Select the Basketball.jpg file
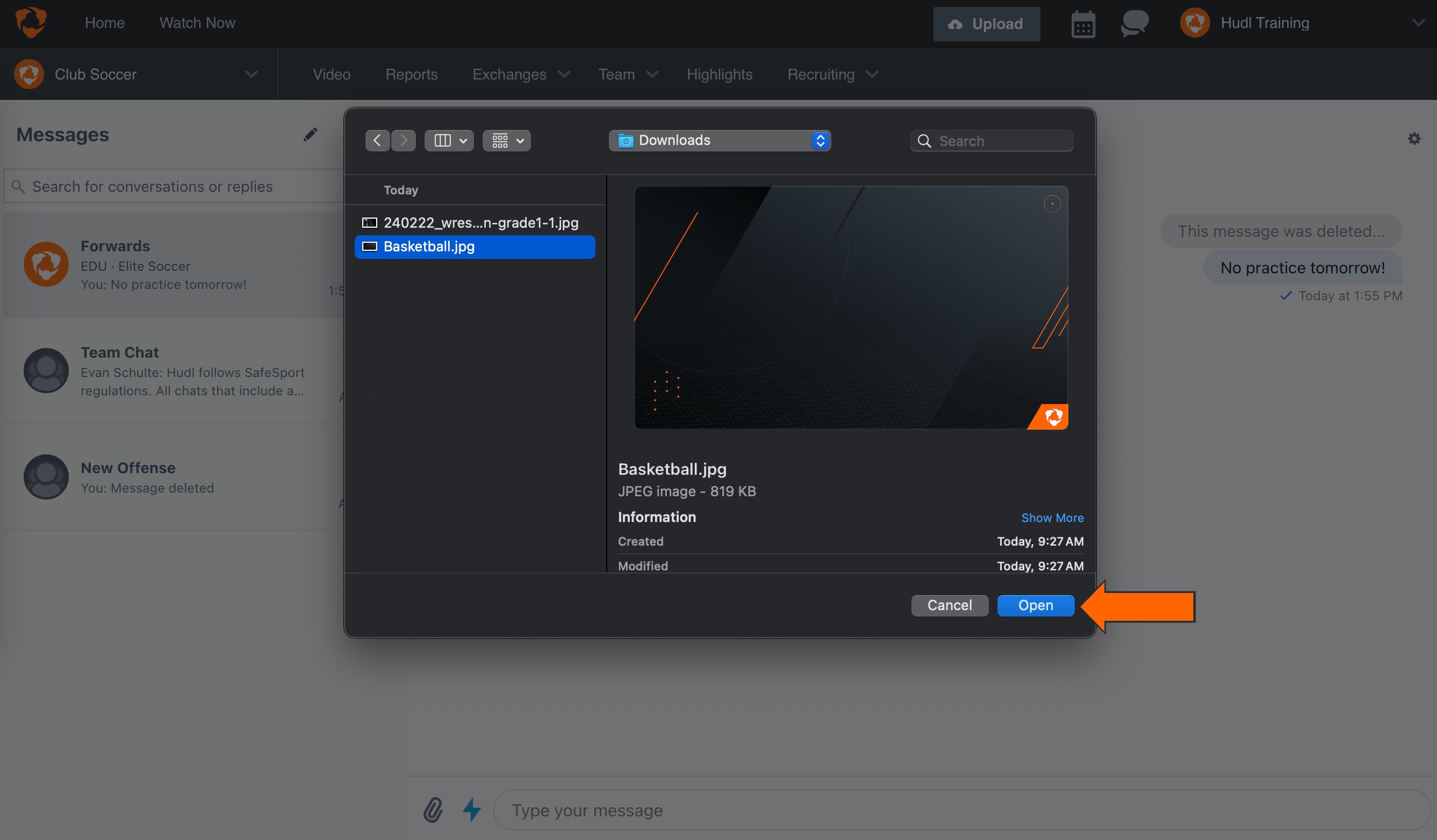The height and width of the screenshot is (840, 1437). tap(475, 247)
